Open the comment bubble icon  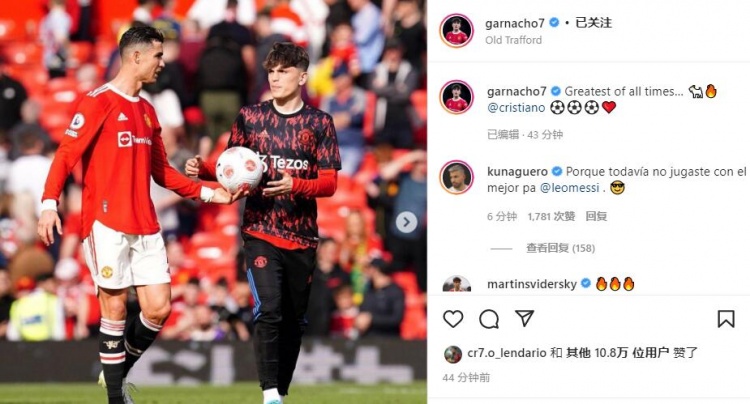489,319
